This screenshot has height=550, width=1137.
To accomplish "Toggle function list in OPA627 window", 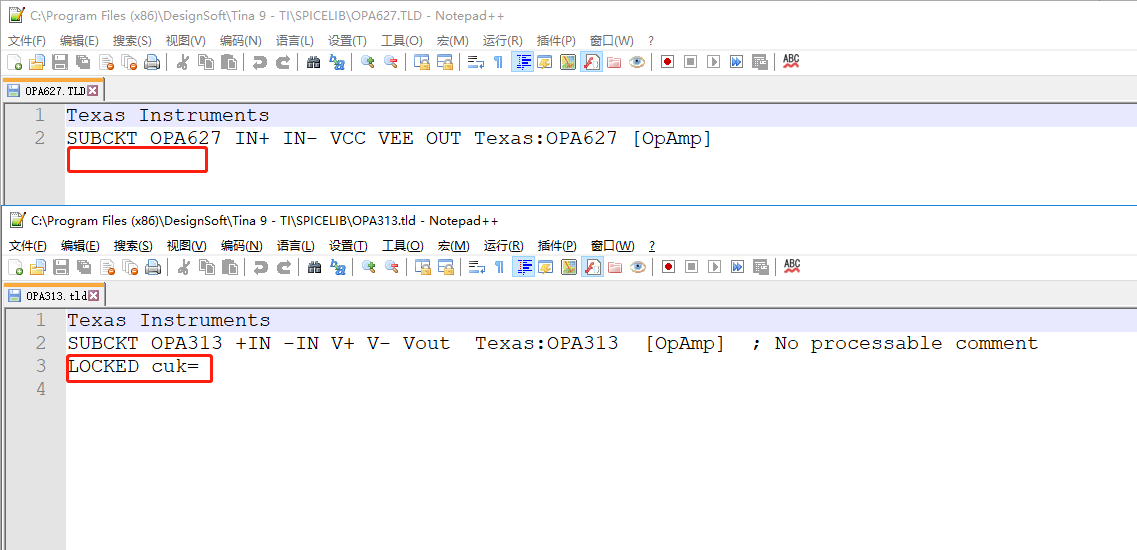I will [591, 62].
